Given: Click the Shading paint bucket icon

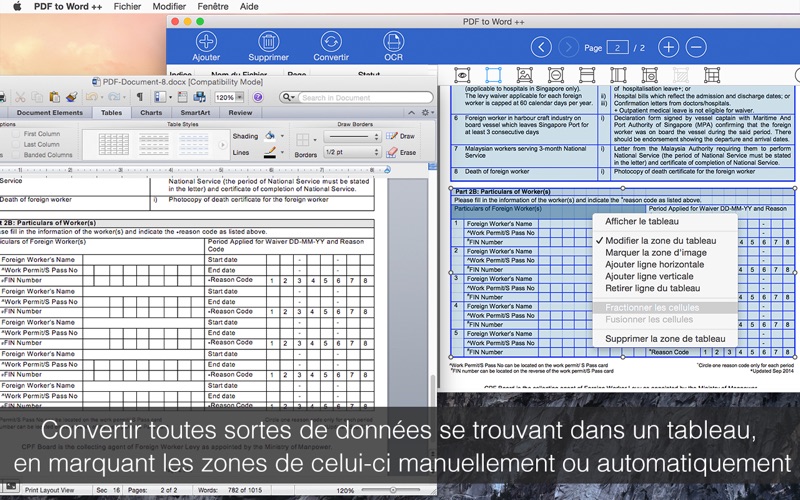Looking at the screenshot, I should click(270, 136).
